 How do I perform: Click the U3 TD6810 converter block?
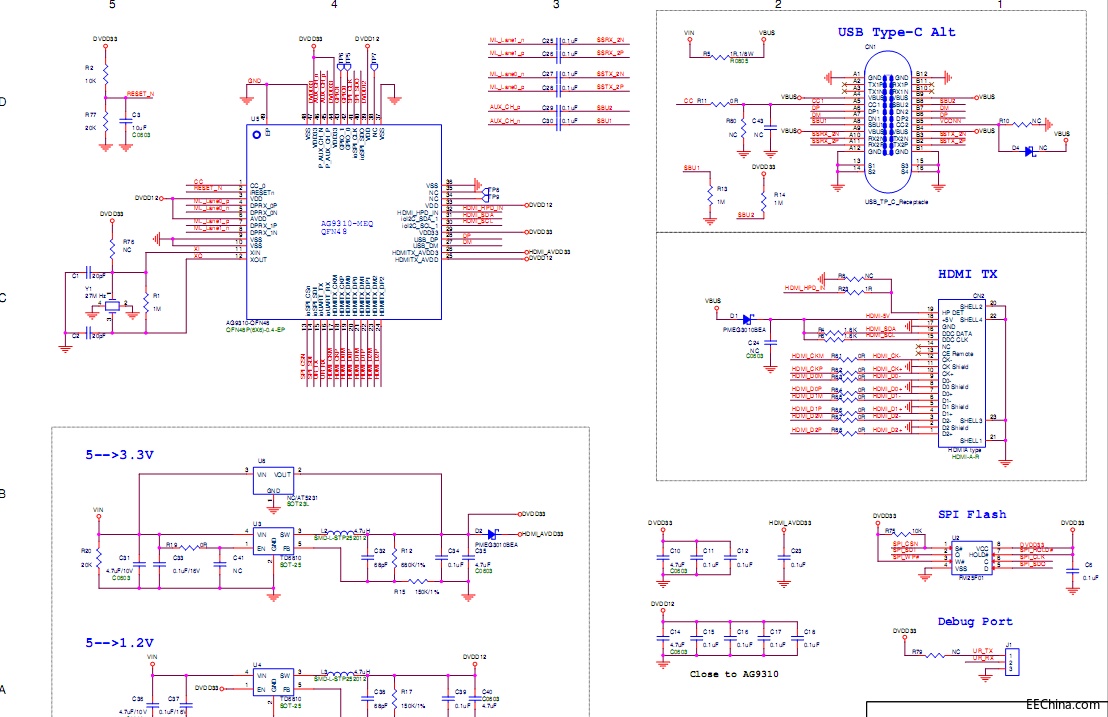(273, 542)
